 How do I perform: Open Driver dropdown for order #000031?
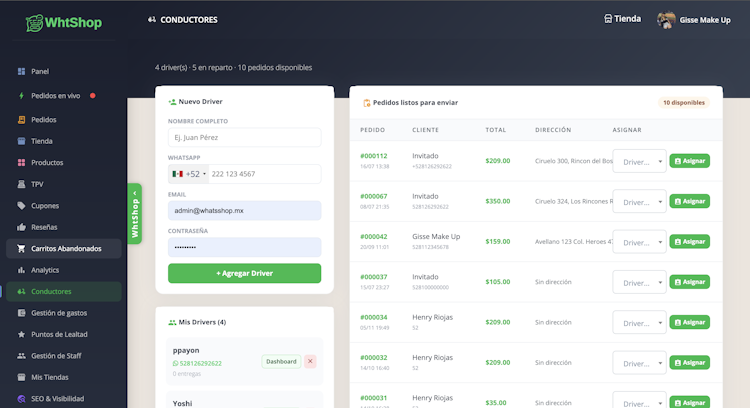639,402
